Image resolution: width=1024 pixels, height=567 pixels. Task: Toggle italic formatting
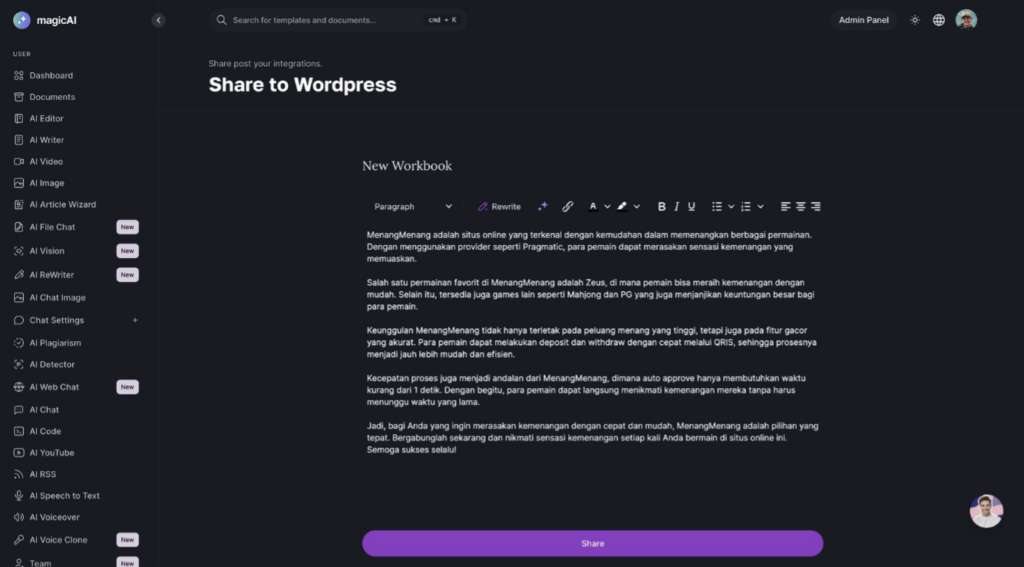pos(677,206)
